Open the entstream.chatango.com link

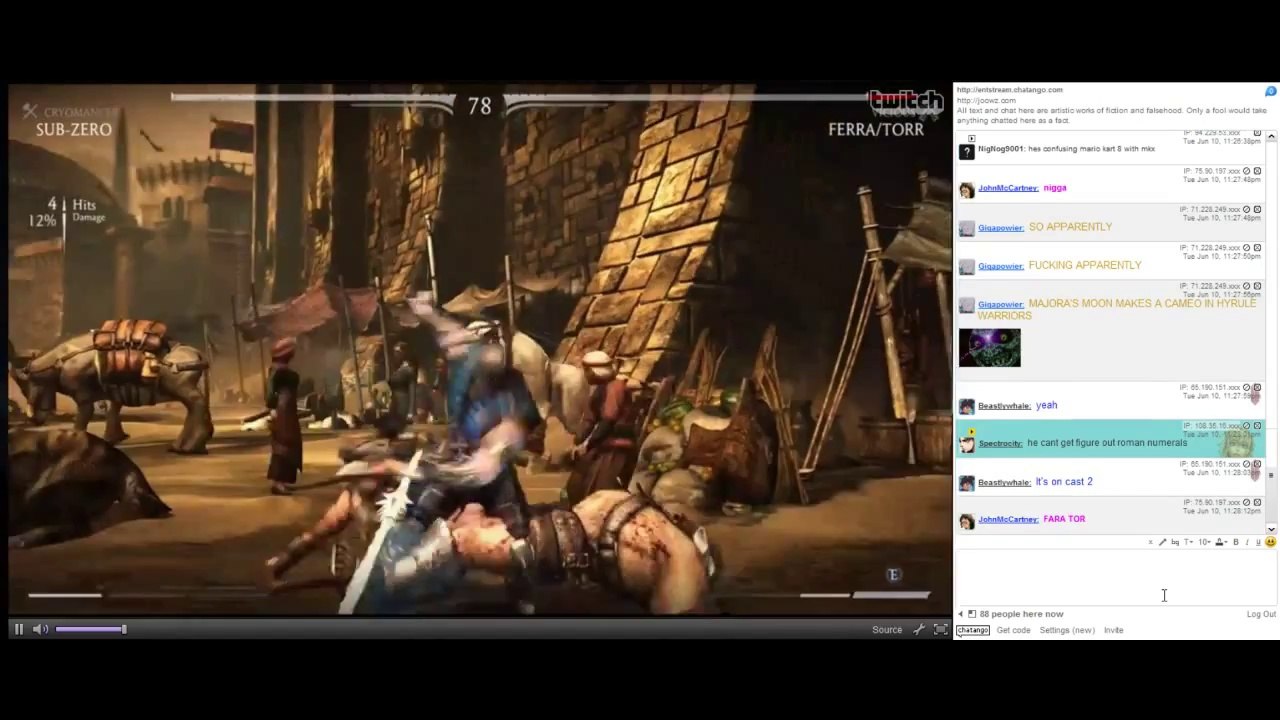point(1009,90)
